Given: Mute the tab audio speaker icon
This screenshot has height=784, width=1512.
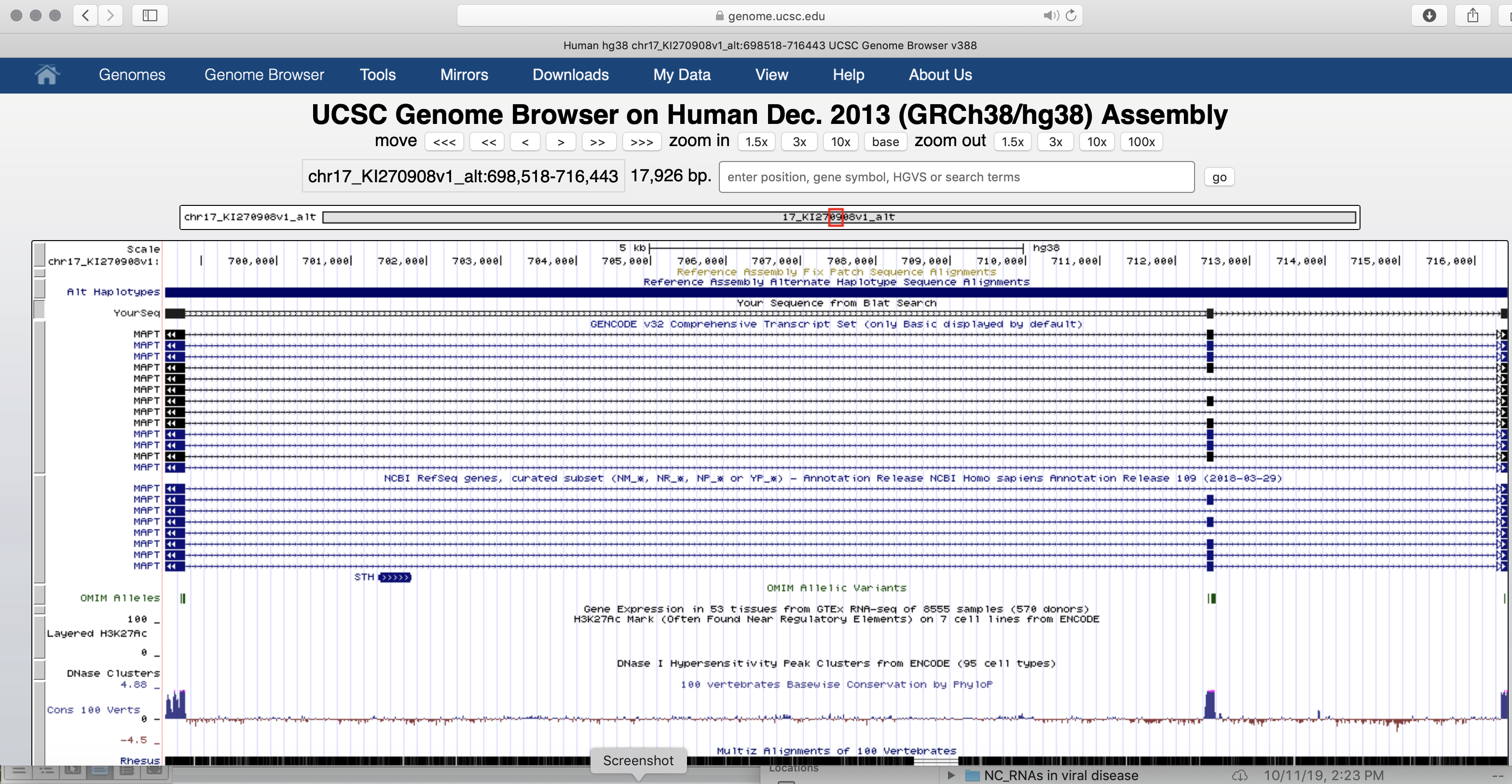Looking at the screenshot, I should pos(1050,16).
